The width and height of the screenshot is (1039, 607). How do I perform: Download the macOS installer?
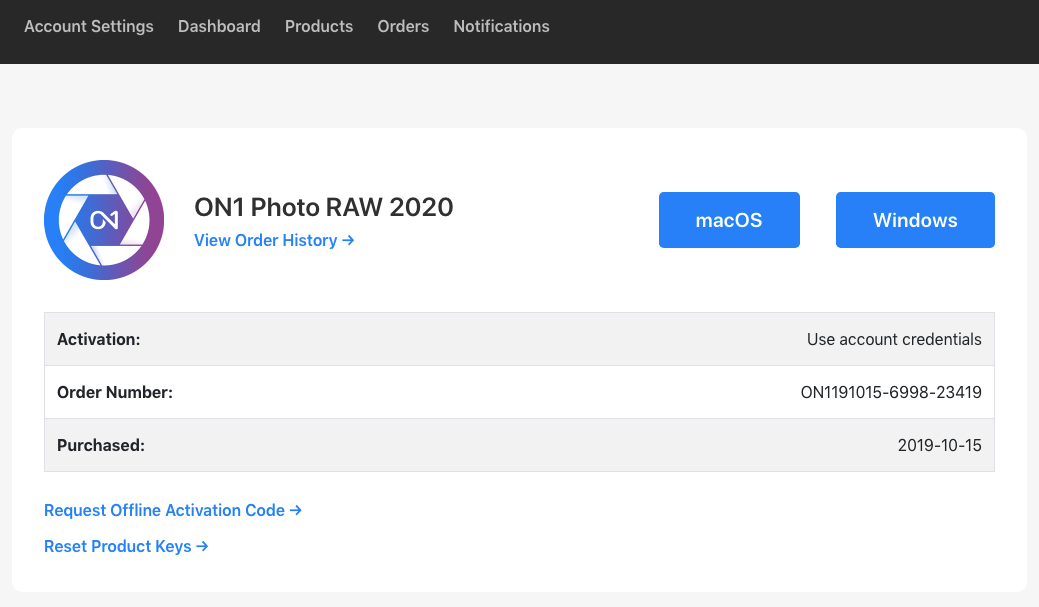point(729,220)
